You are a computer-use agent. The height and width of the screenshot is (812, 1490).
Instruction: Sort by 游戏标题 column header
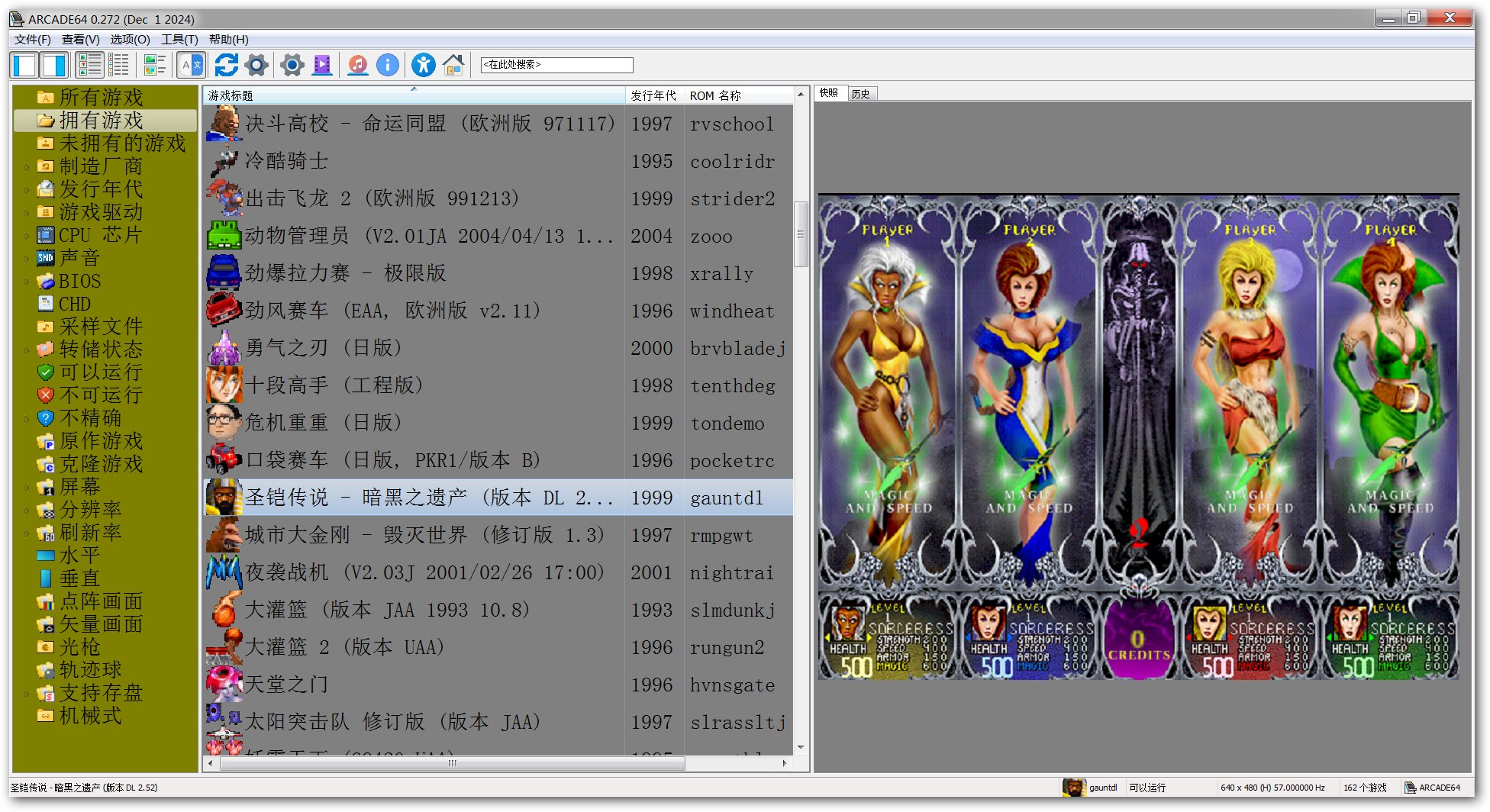pyautogui.click(x=414, y=95)
